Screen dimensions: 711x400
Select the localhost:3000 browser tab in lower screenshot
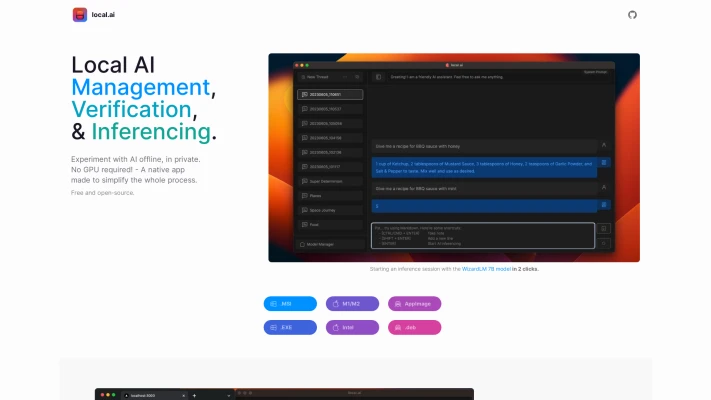[x=154, y=395]
